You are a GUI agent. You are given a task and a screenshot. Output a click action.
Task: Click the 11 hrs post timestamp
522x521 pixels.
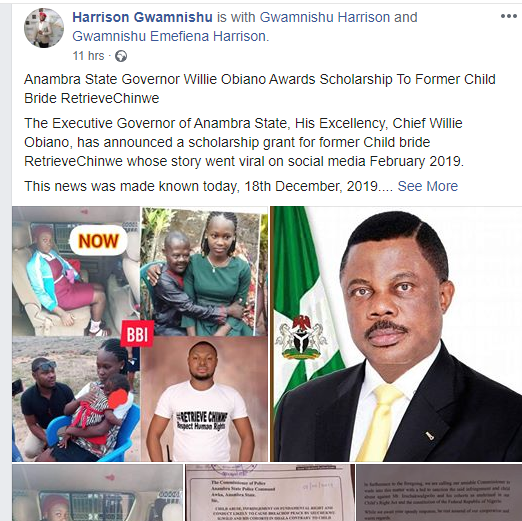tap(88, 56)
